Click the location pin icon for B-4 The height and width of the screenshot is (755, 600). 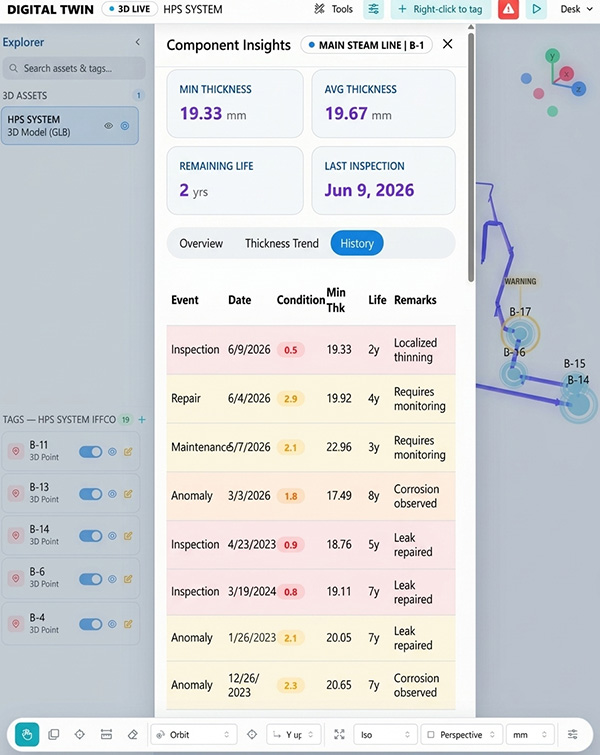point(16,624)
